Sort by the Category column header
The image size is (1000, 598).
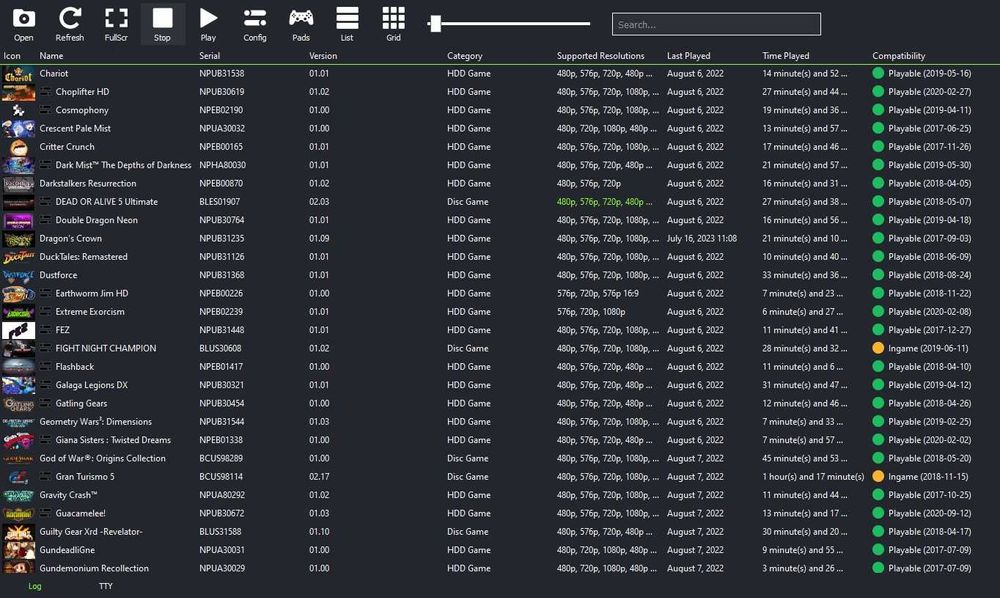(x=464, y=55)
